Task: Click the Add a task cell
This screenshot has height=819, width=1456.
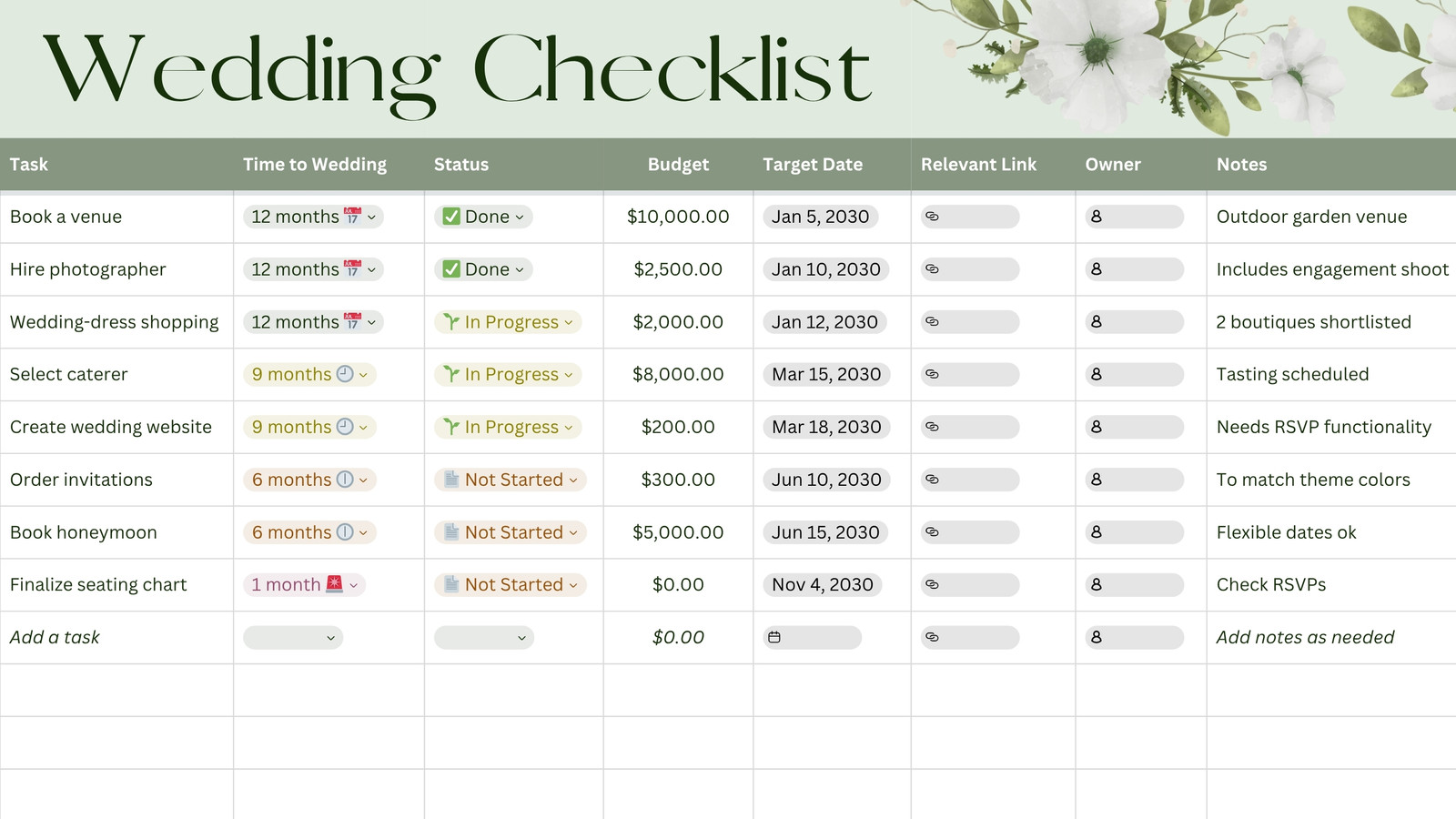Action: (x=116, y=637)
